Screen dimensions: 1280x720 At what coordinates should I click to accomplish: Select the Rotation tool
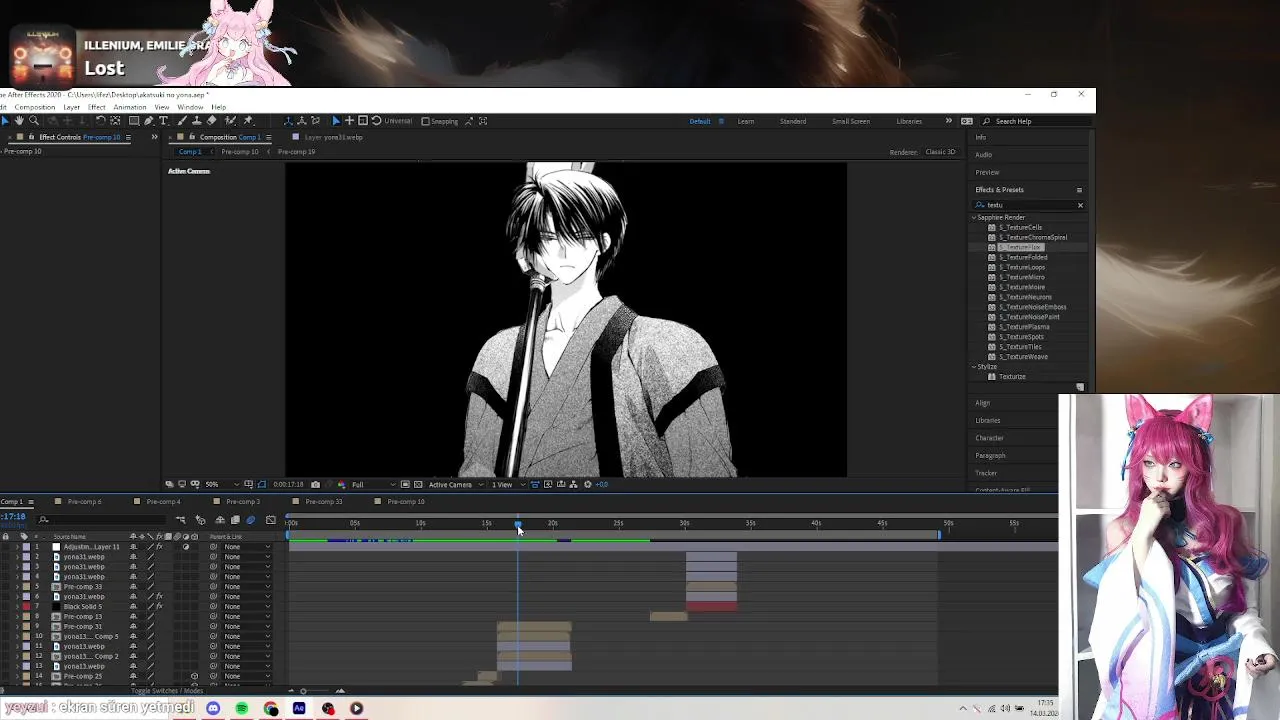tap(101, 121)
